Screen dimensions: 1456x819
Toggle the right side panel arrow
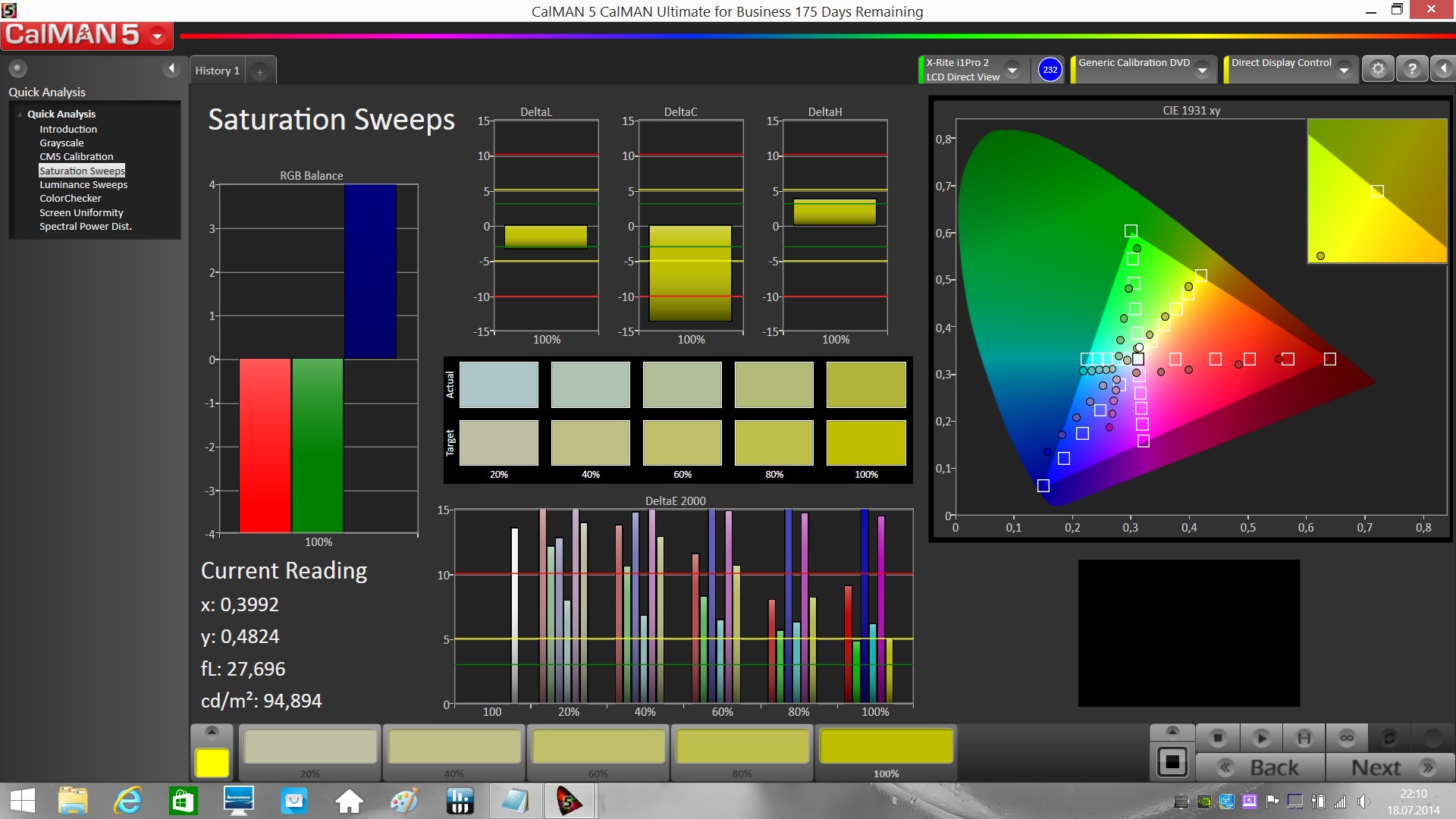[x=1443, y=69]
